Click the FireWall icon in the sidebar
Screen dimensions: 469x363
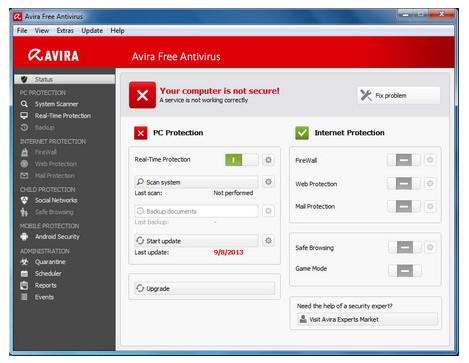coord(24,152)
